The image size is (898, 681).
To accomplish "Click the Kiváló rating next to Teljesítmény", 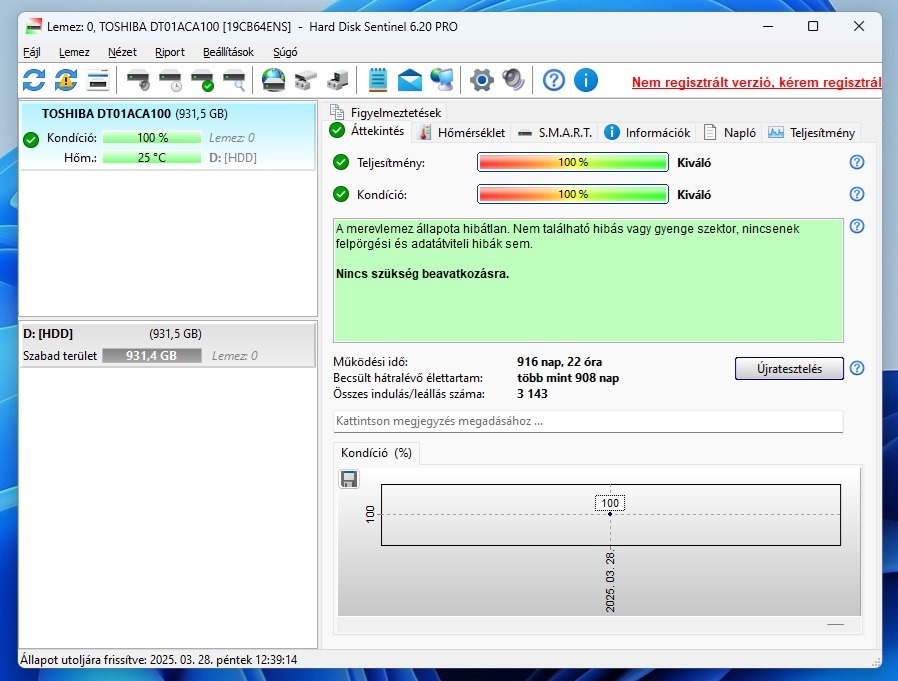I will (x=694, y=163).
